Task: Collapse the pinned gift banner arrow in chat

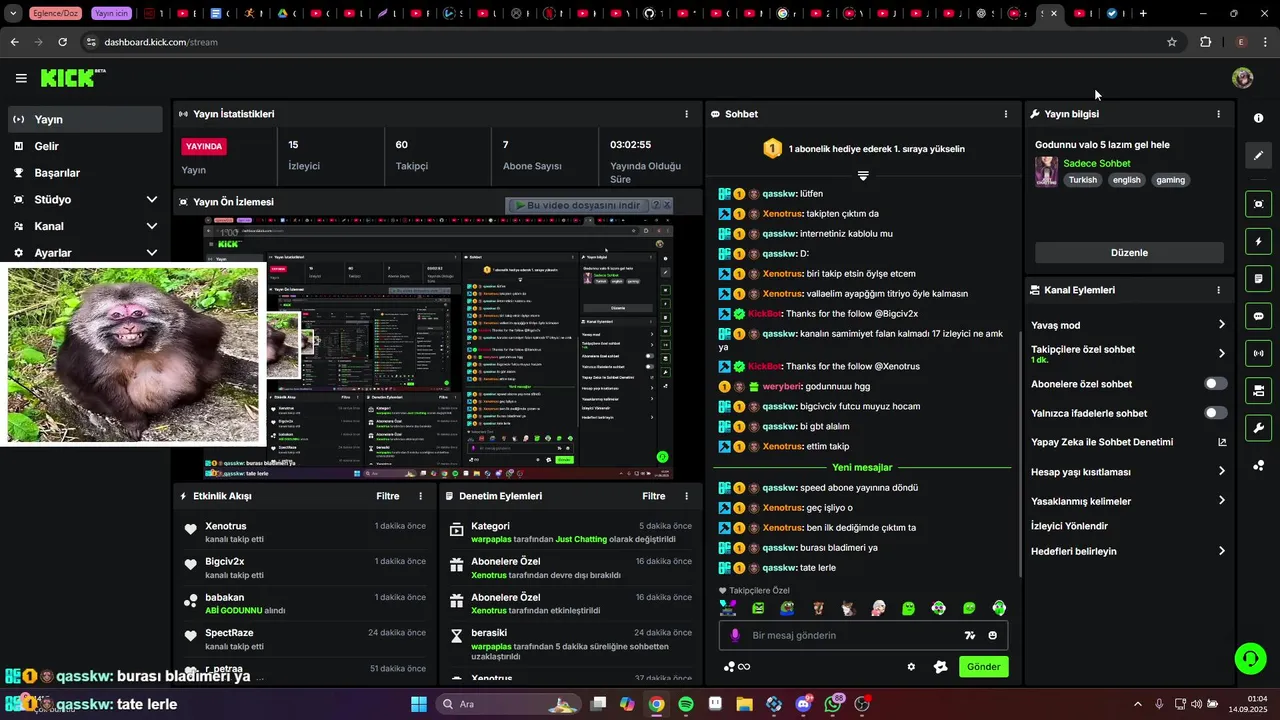Action: pyautogui.click(x=863, y=175)
